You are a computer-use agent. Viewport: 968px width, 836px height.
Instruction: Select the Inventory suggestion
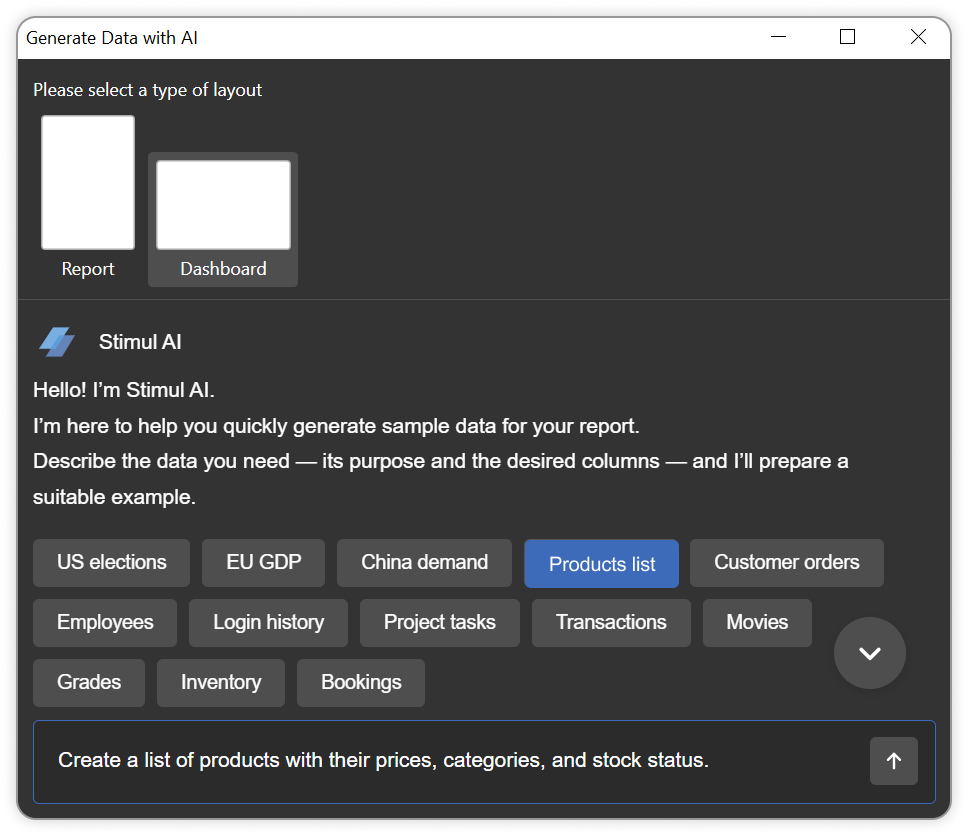[220, 682]
